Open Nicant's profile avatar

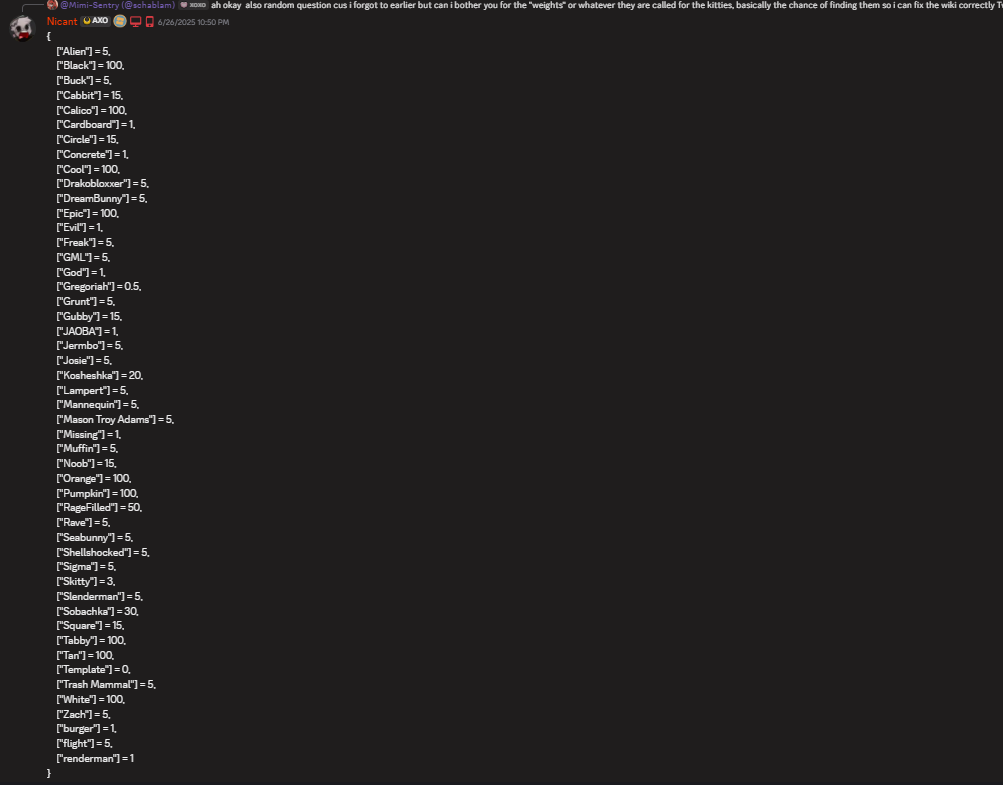pos(22,28)
